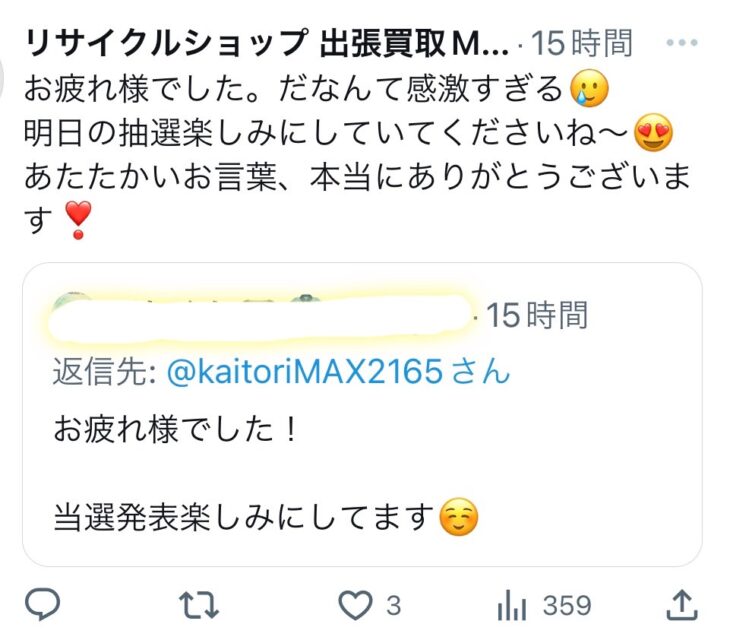Image resolution: width=730 pixels, height=640 pixels.
Task: Click the お疲れ様でした！ quoted text
Action: pos(175,429)
